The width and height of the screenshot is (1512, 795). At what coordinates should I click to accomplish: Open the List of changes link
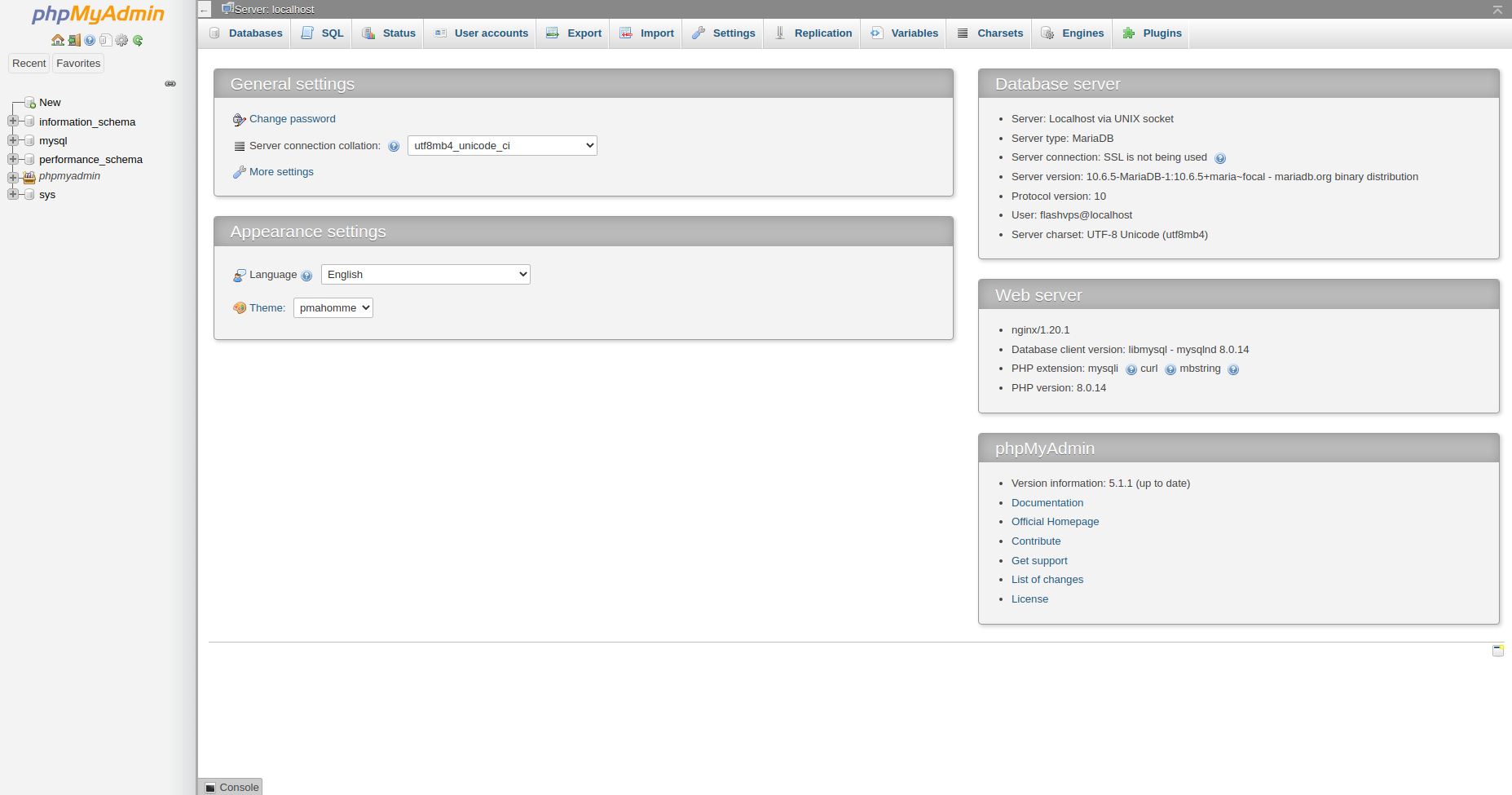[x=1047, y=580]
